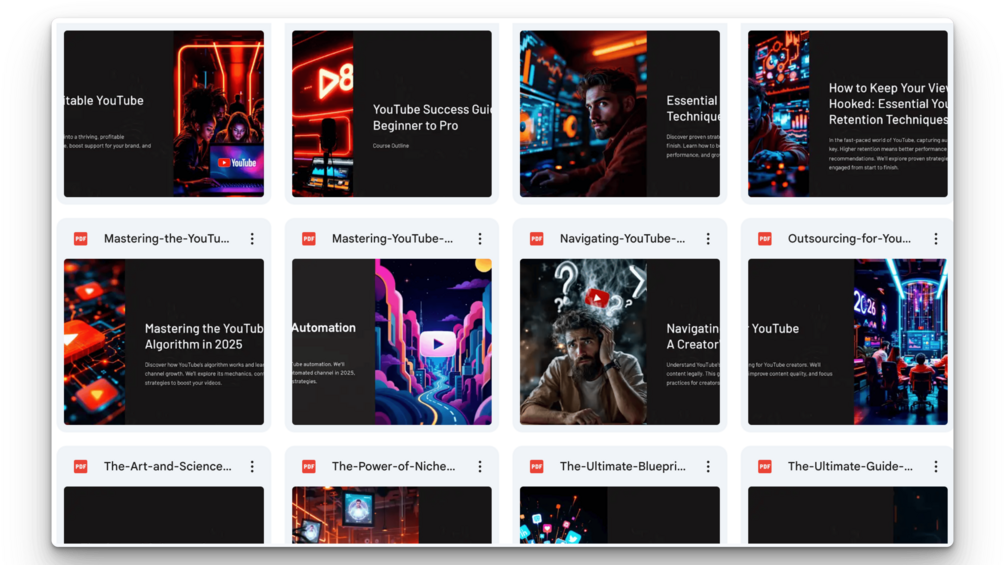Open the Navigating confused creator preview
This screenshot has width=1005, height=565.
pos(620,341)
